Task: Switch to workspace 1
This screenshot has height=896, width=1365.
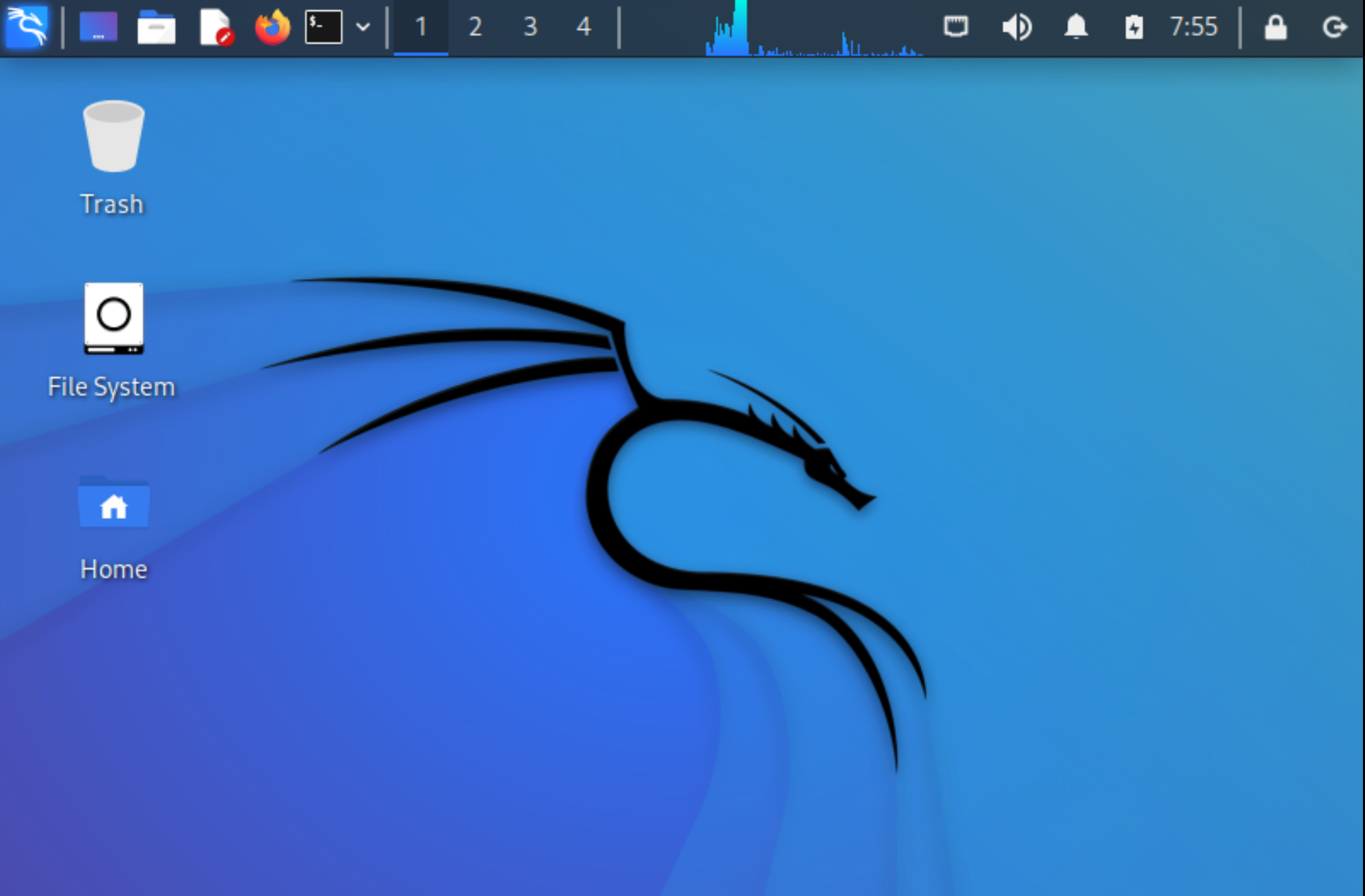Action: [421, 27]
